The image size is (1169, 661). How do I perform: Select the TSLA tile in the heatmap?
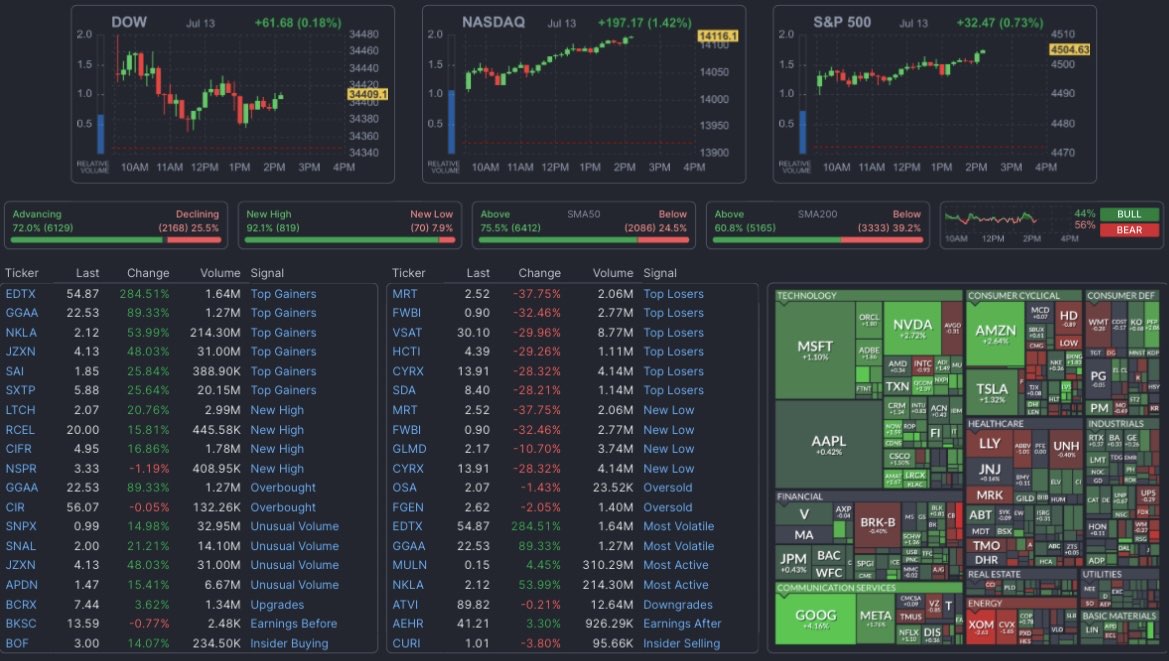(992, 392)
